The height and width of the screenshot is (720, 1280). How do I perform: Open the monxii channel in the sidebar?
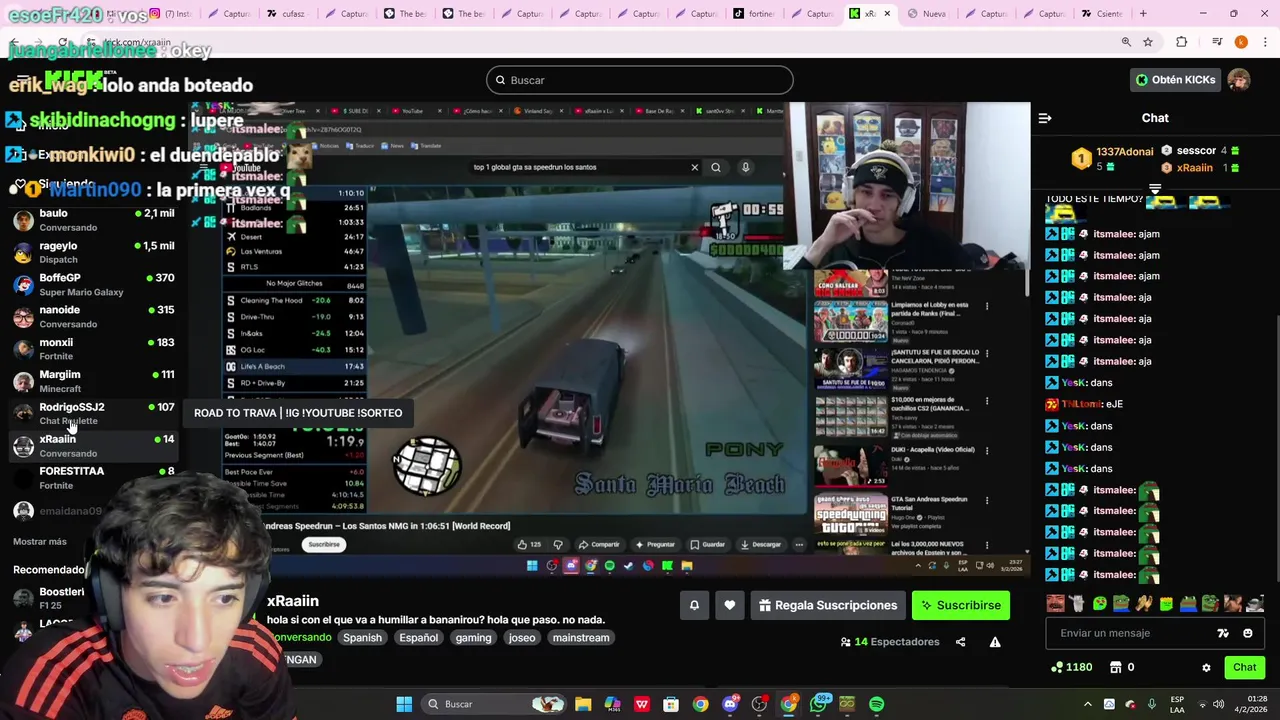(93, 348)
